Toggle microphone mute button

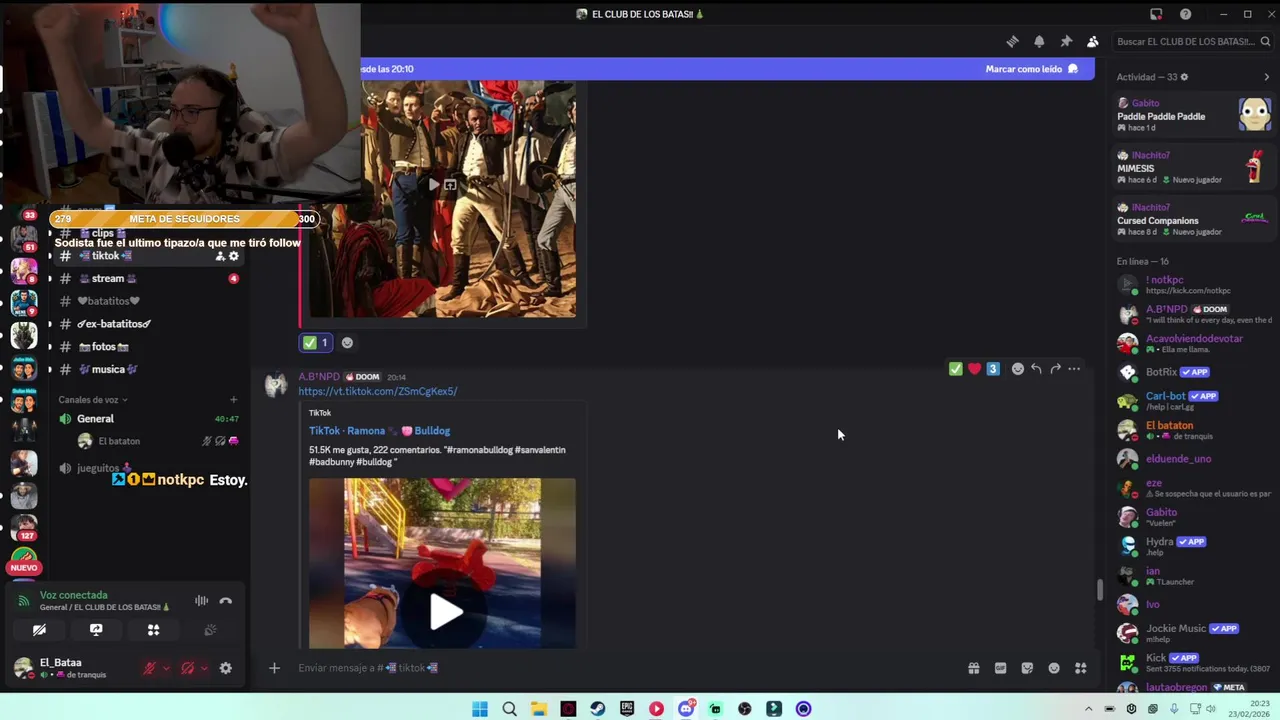pos(149,668)
